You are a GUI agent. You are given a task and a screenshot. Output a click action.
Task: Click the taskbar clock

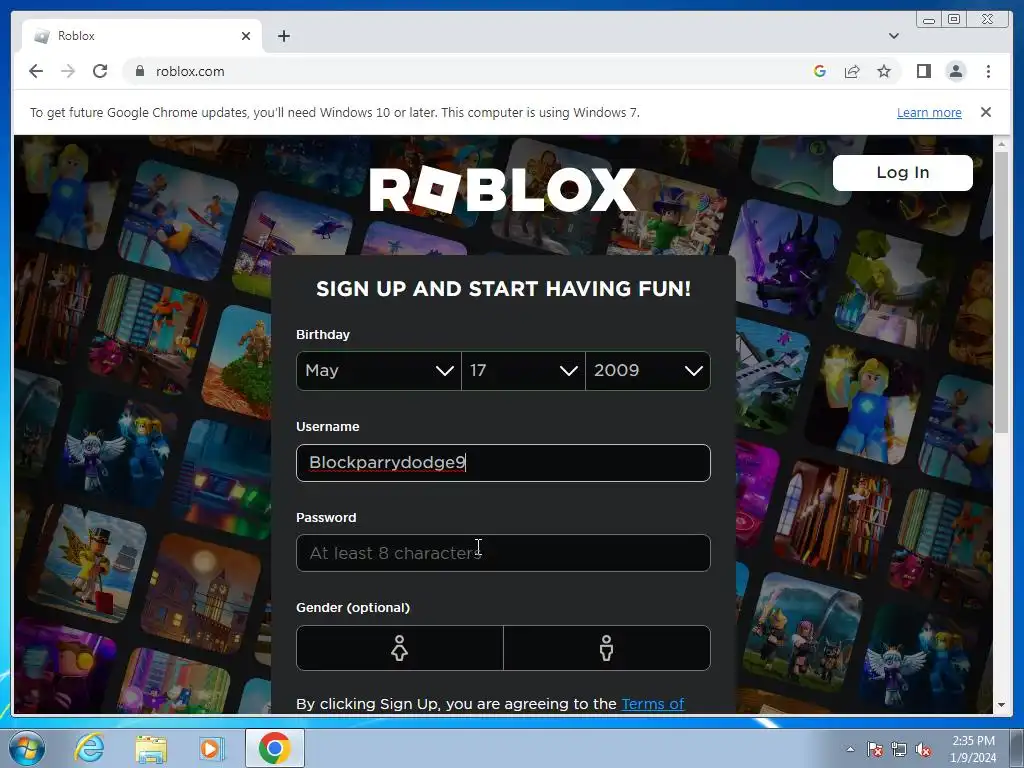(973, 749)
